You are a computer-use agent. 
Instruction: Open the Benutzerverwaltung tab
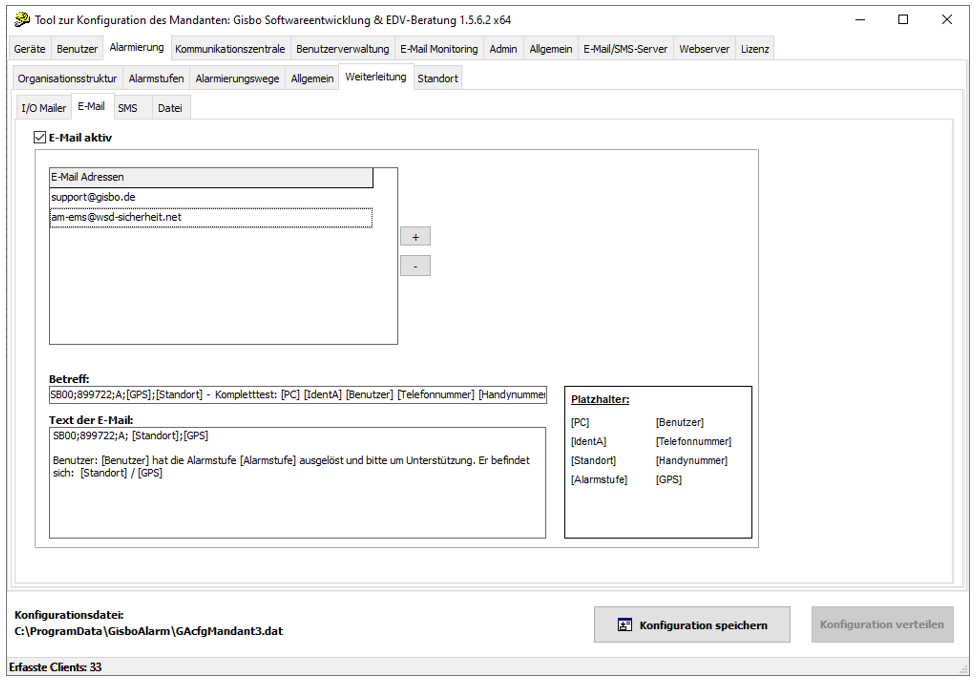point(343,49)
